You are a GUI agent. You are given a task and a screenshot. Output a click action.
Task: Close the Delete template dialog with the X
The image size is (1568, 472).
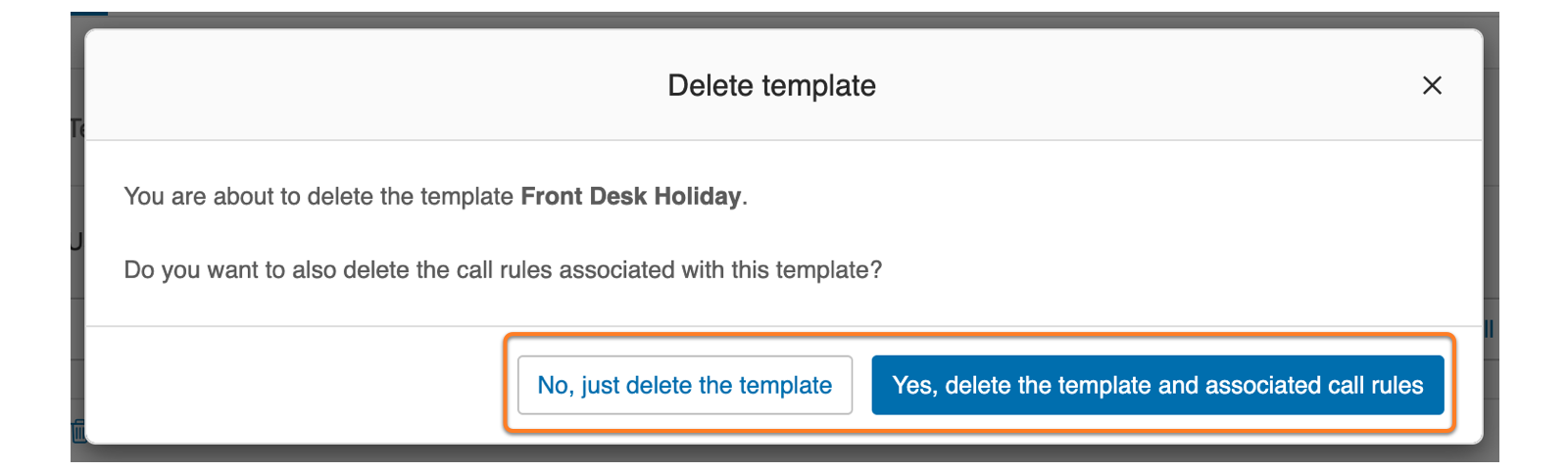pyautogui.click(x=1431, y=86)
